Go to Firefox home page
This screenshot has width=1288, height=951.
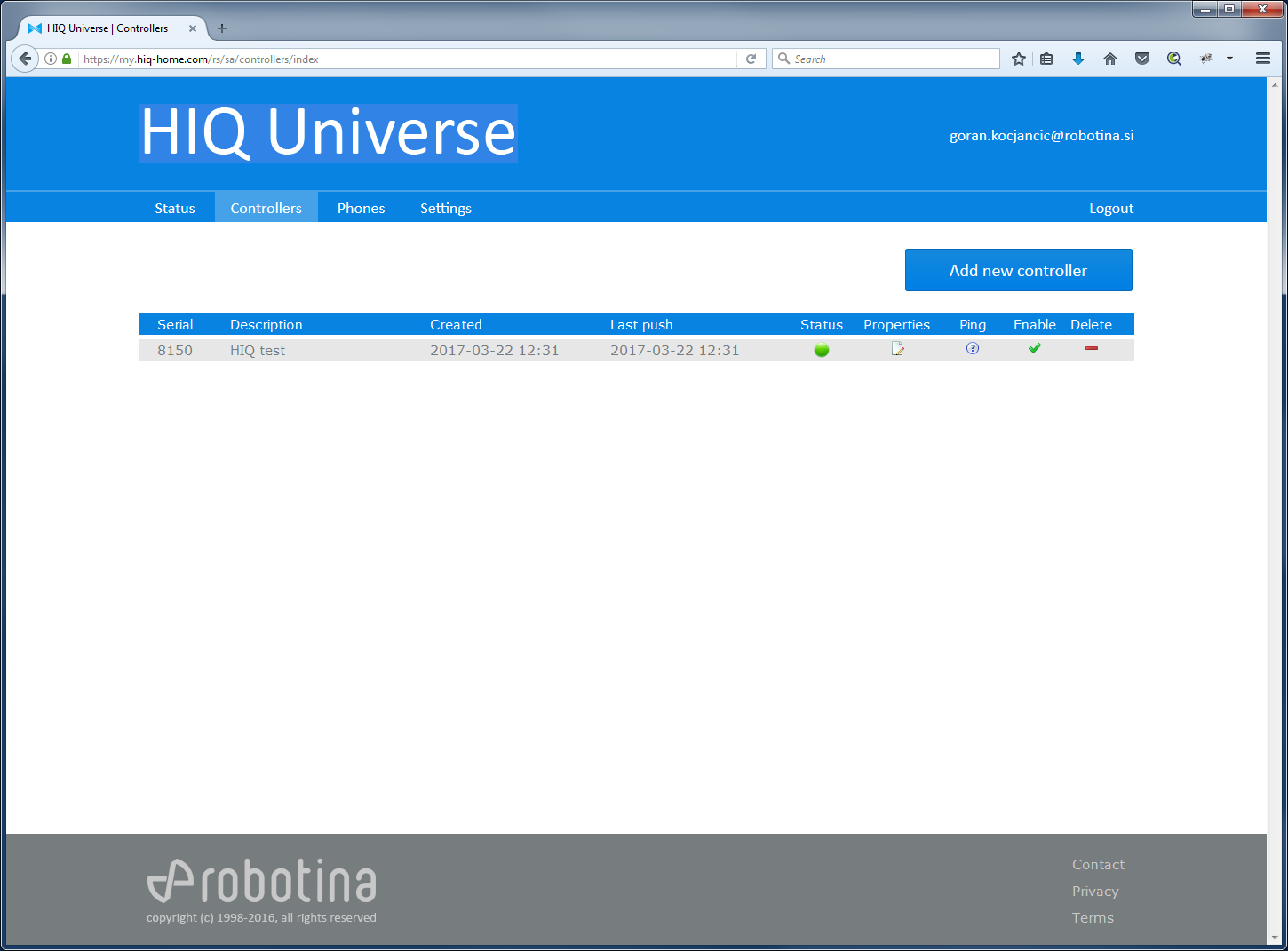(x=1110, y=59)
